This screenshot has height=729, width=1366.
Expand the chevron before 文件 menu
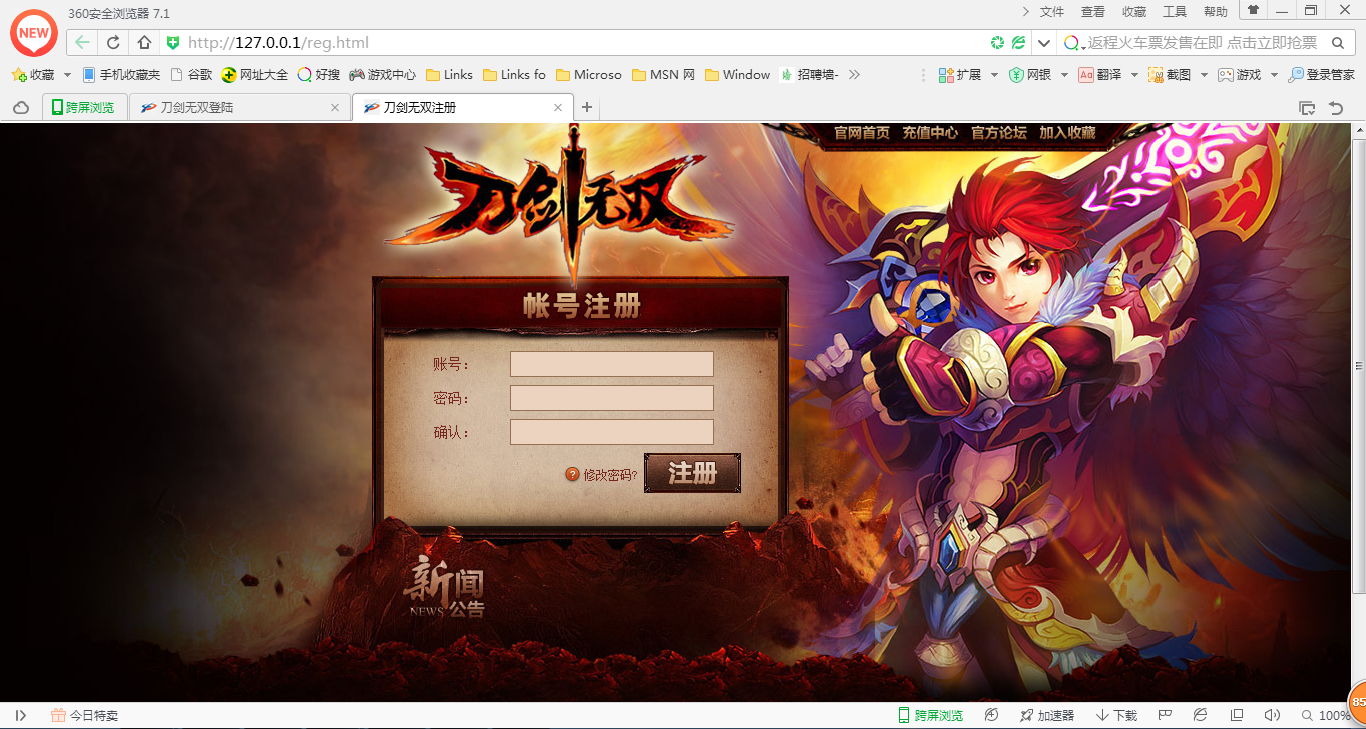coord(1026,11)
